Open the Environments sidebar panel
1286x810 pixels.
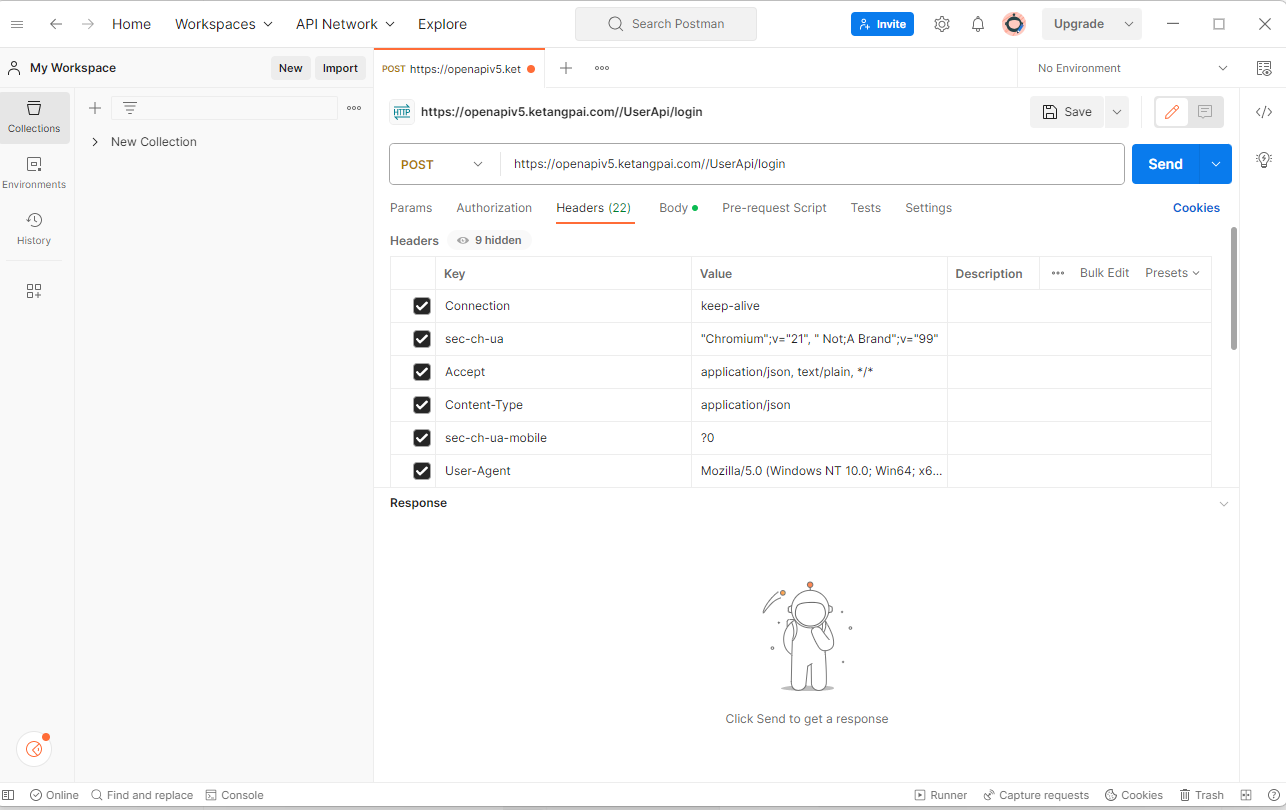34,173
